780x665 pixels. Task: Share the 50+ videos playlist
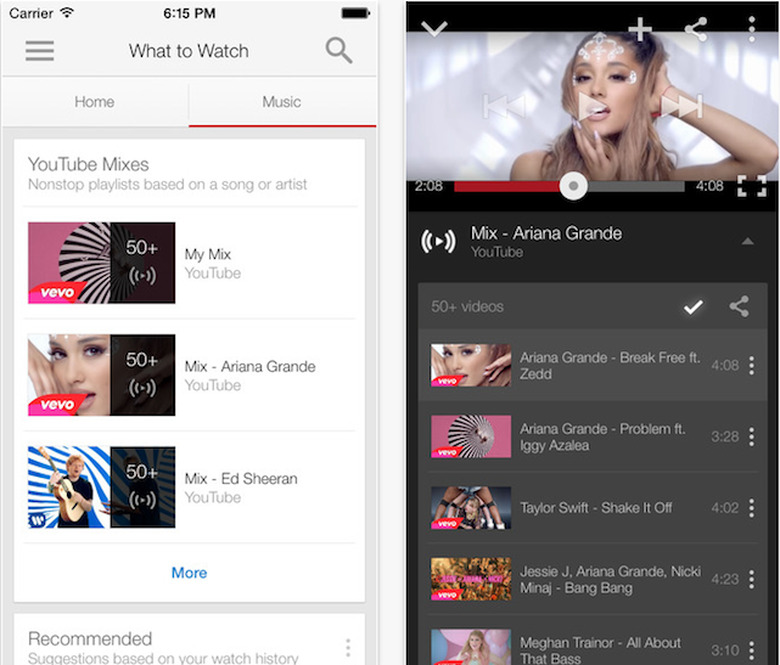click(739, 307)
